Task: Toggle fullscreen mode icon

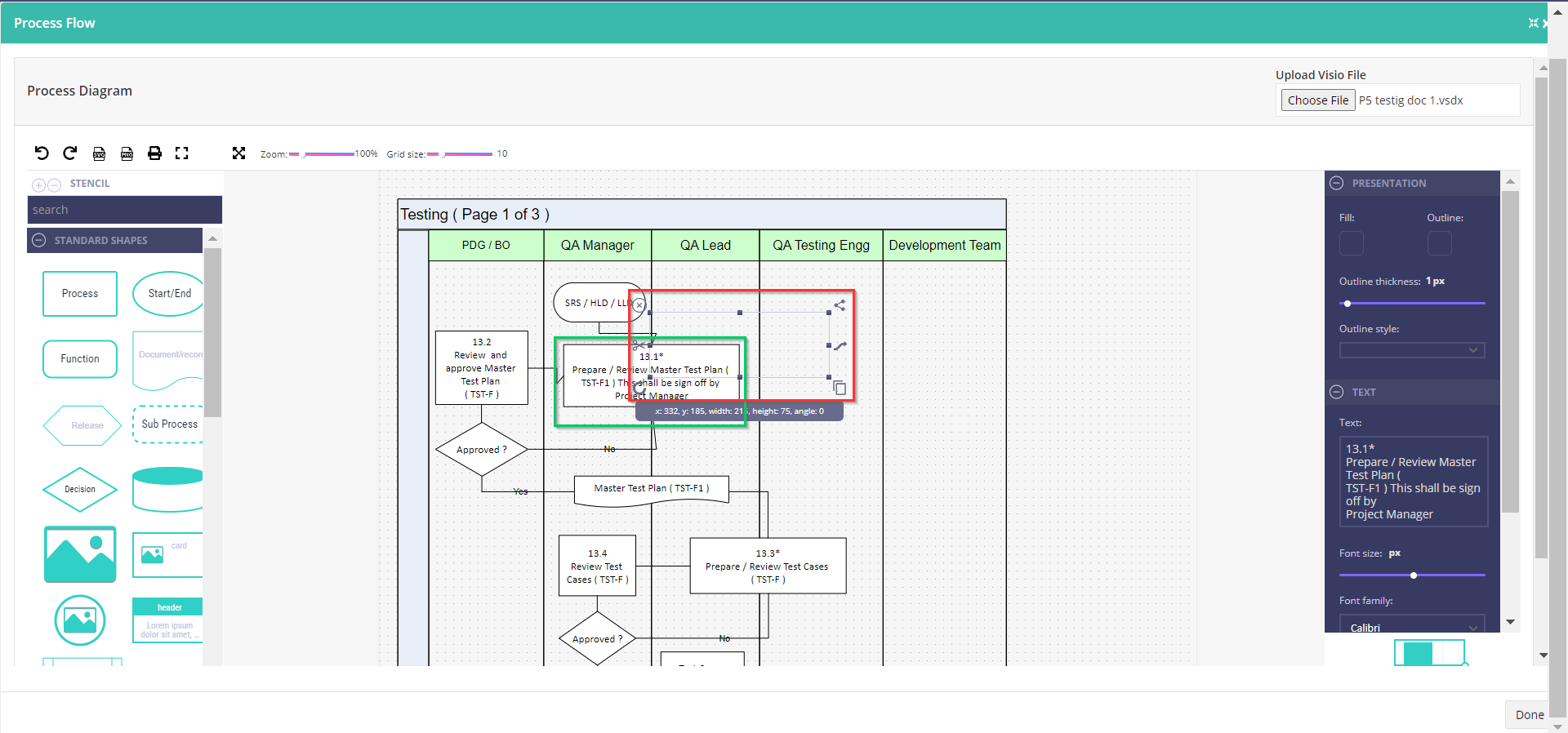Action: click(181, 153)
